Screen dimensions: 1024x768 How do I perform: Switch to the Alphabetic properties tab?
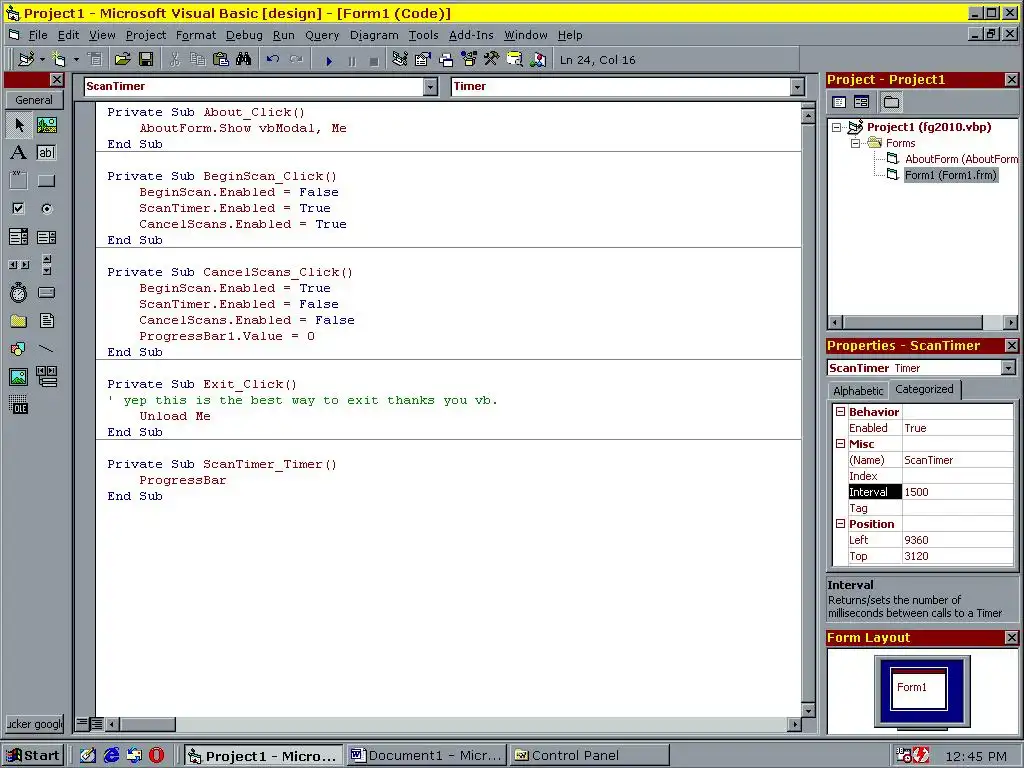click(x=857, y=391)
